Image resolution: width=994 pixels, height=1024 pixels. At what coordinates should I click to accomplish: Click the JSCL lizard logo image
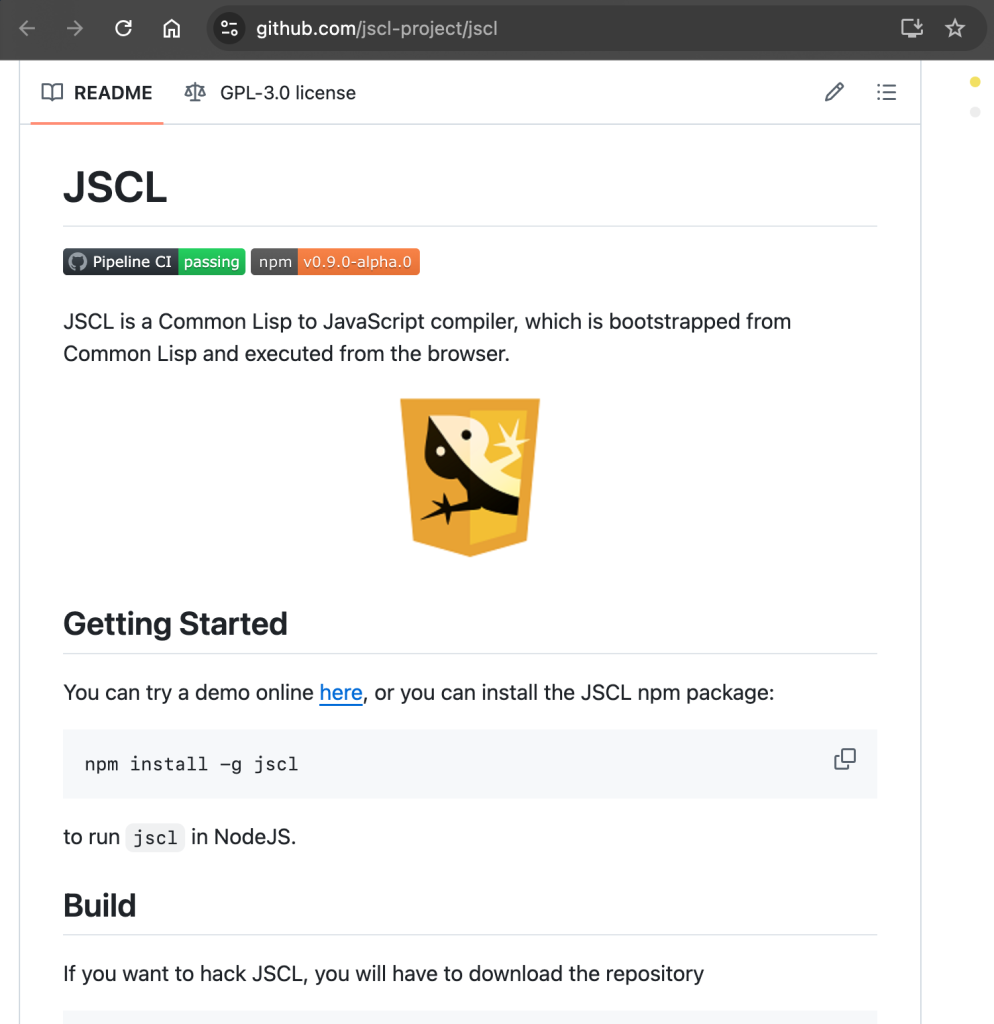tap(470, 476)
